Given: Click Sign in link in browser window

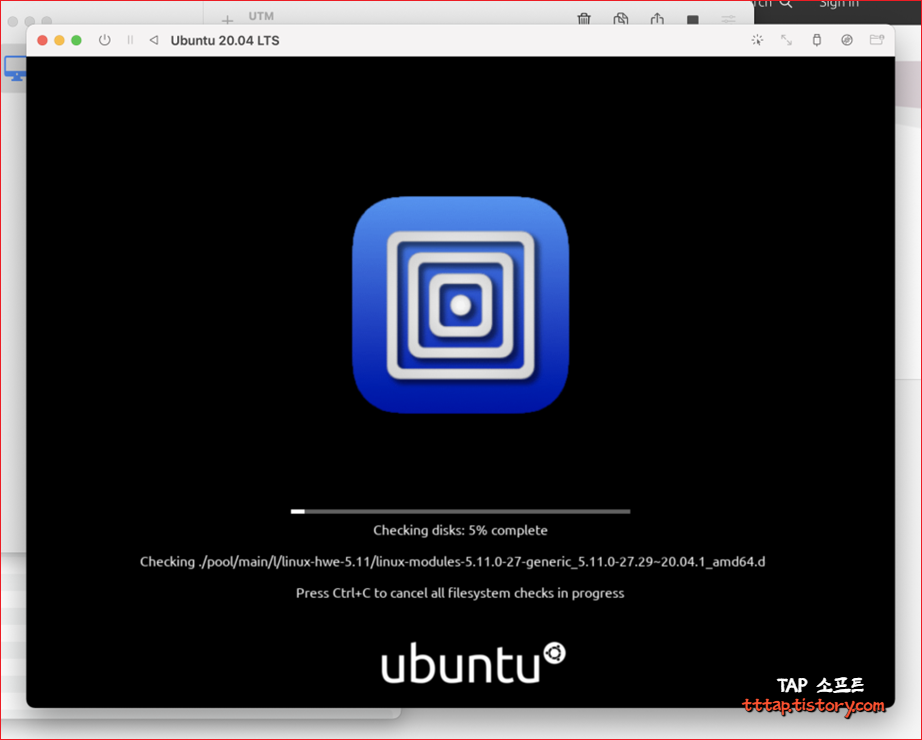Looking at the screenshot, I should click(x=839, y=4).
